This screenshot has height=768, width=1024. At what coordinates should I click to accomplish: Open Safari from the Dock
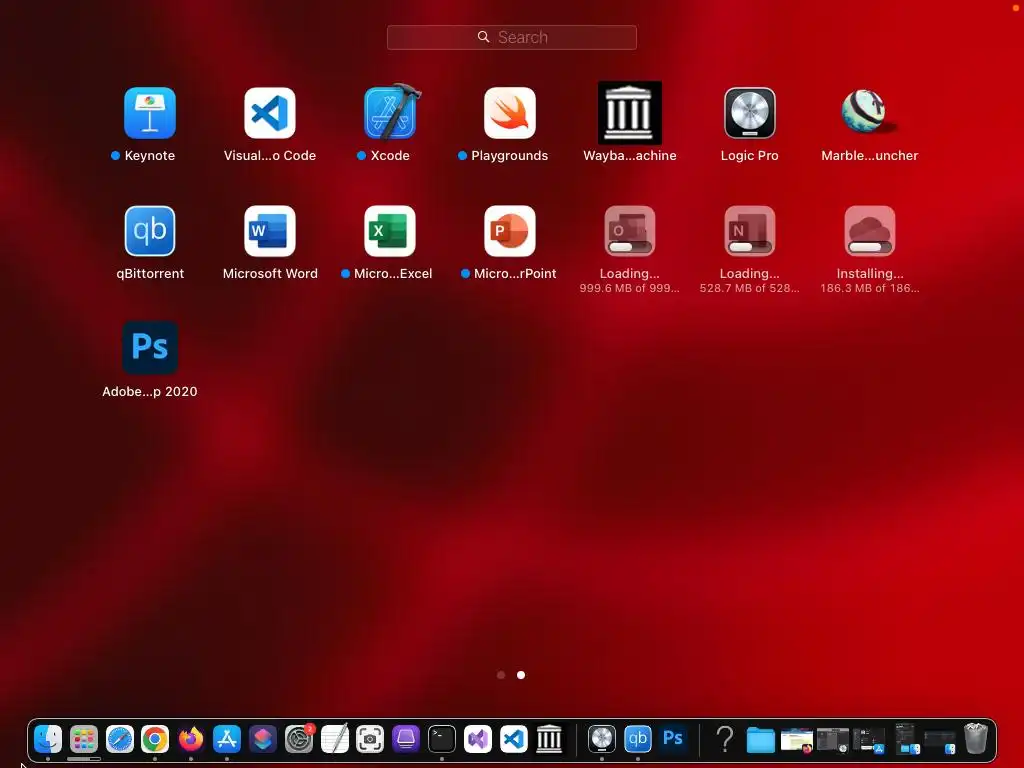(120, 739)
